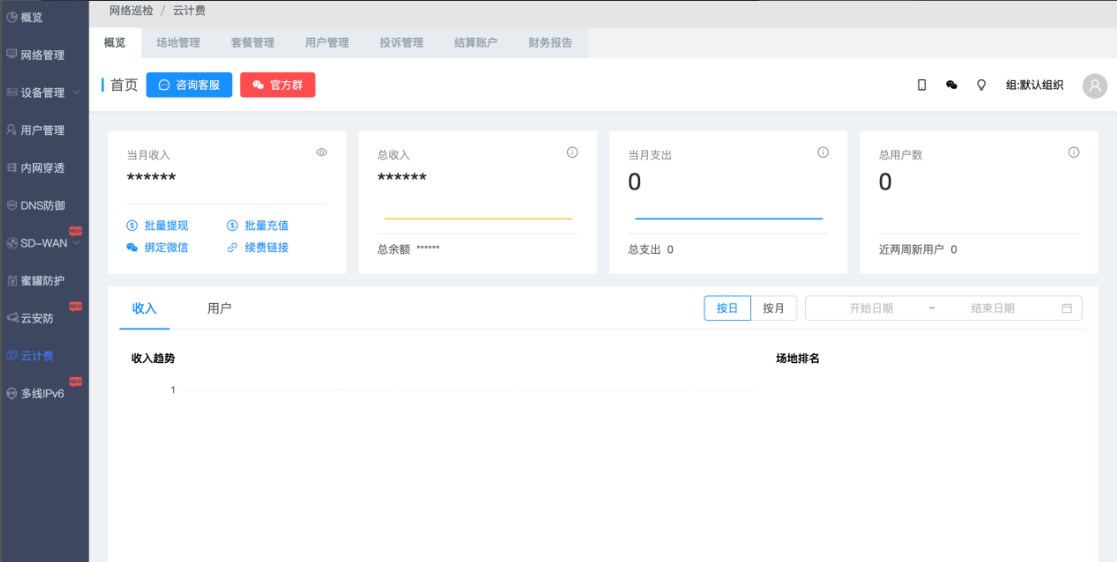Click the 设备管理 device icon in sidebar
The width and height of the screenshot is (1117, 562).
11,93
